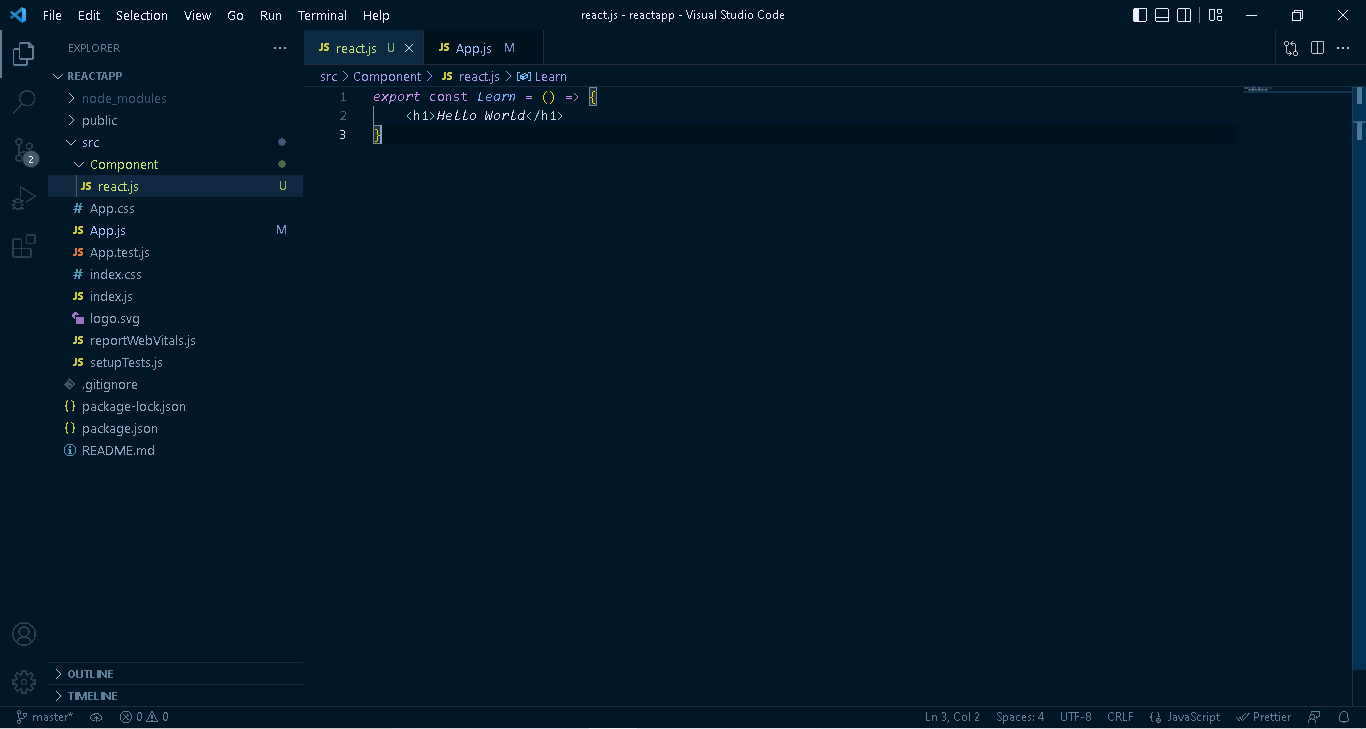Toggle the primary side bar layout button
Viewport: 1366px width, 729px height.
coord(1140,15)
